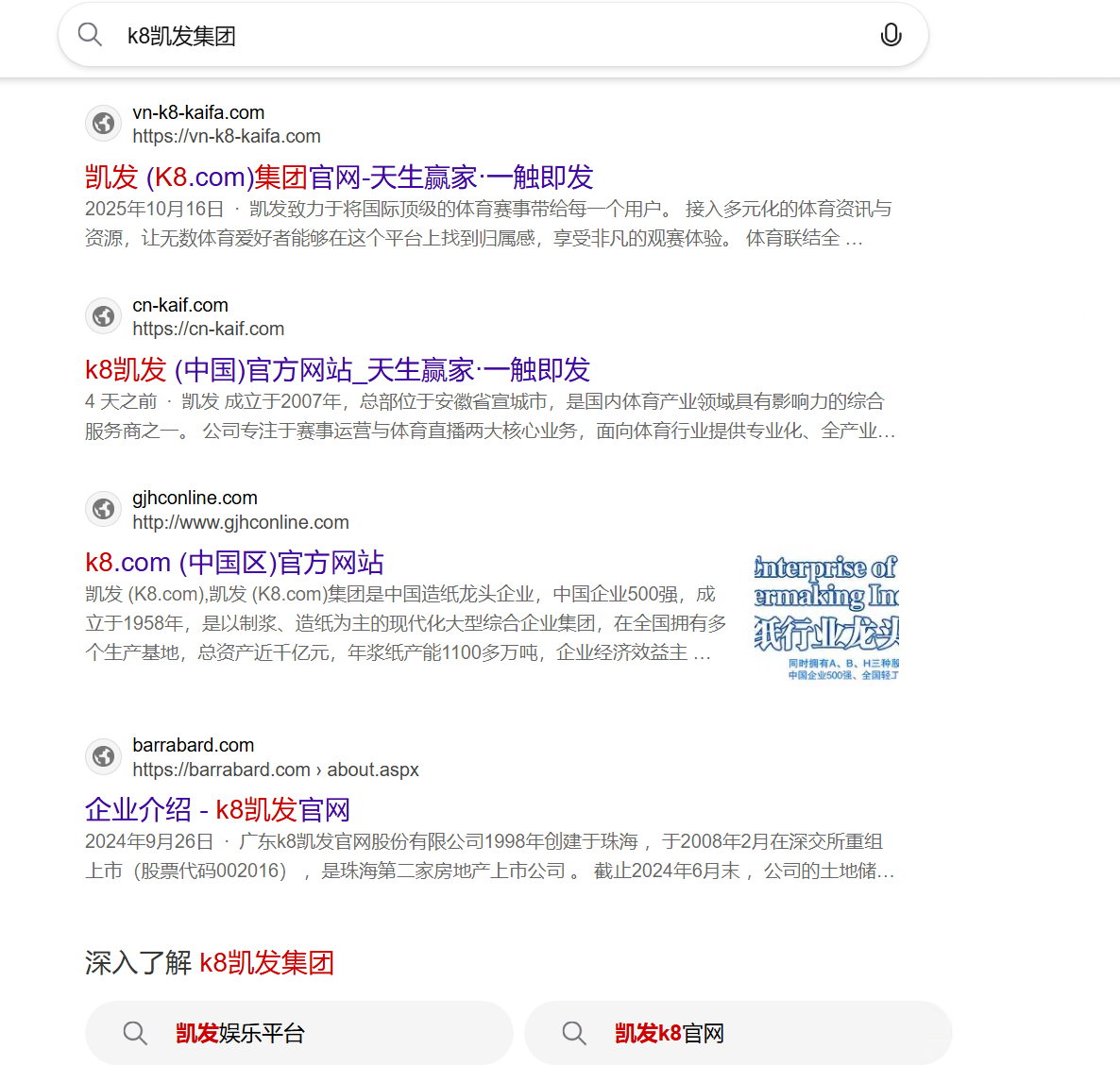This screenshot has width=1120, height=1066.
Task: Click the https://cn-kaif.com URL text
Action: (209, 330)
